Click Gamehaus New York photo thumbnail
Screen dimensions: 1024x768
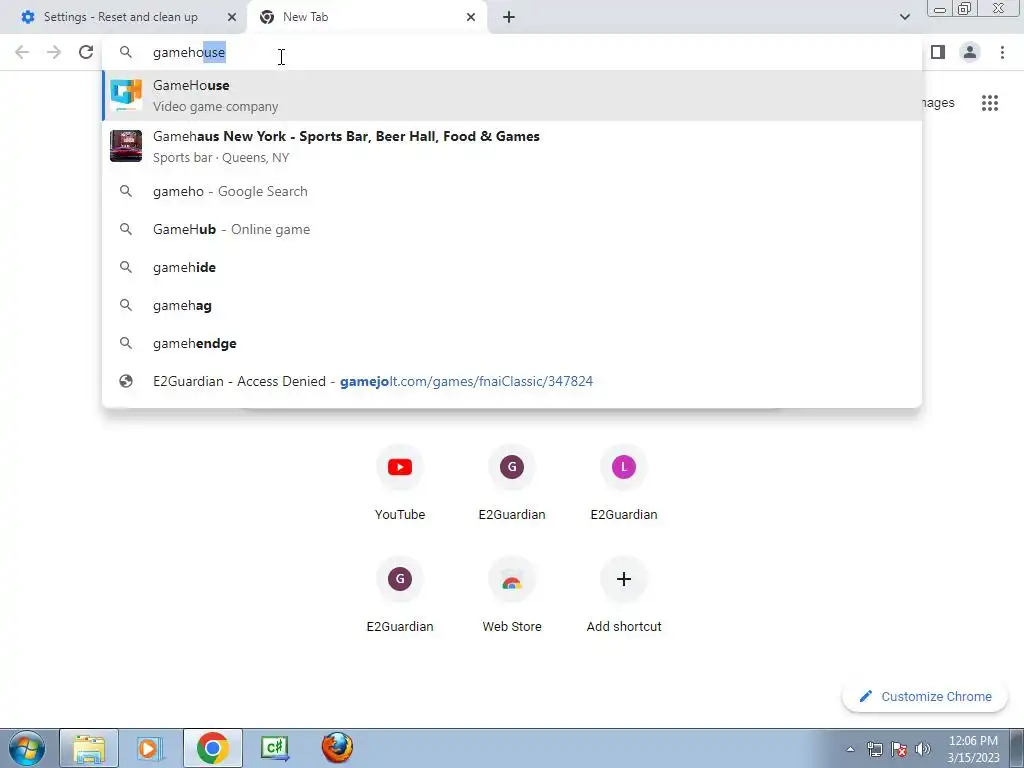pos(126,146)
